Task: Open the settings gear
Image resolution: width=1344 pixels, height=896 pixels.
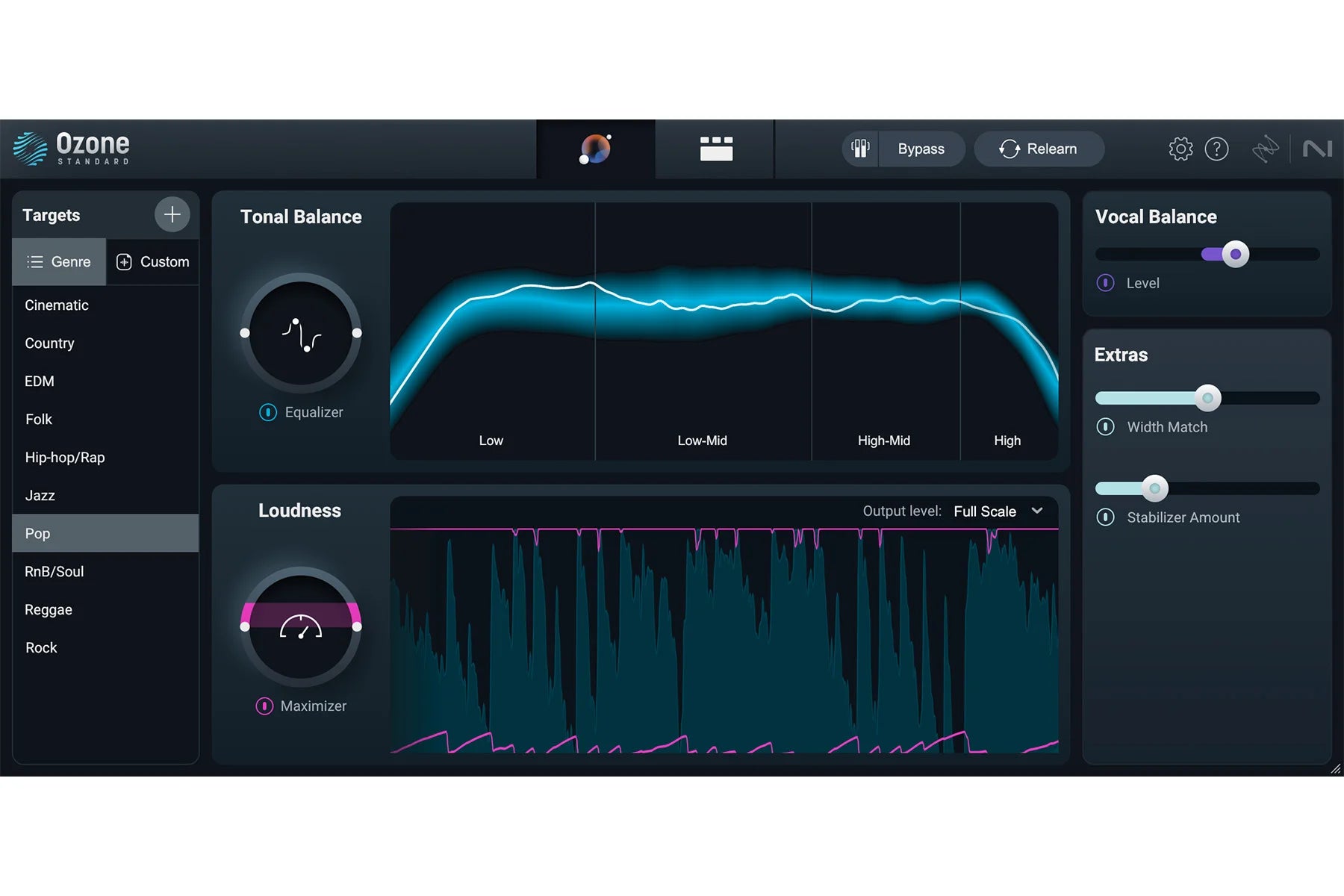Action: 1180,149
